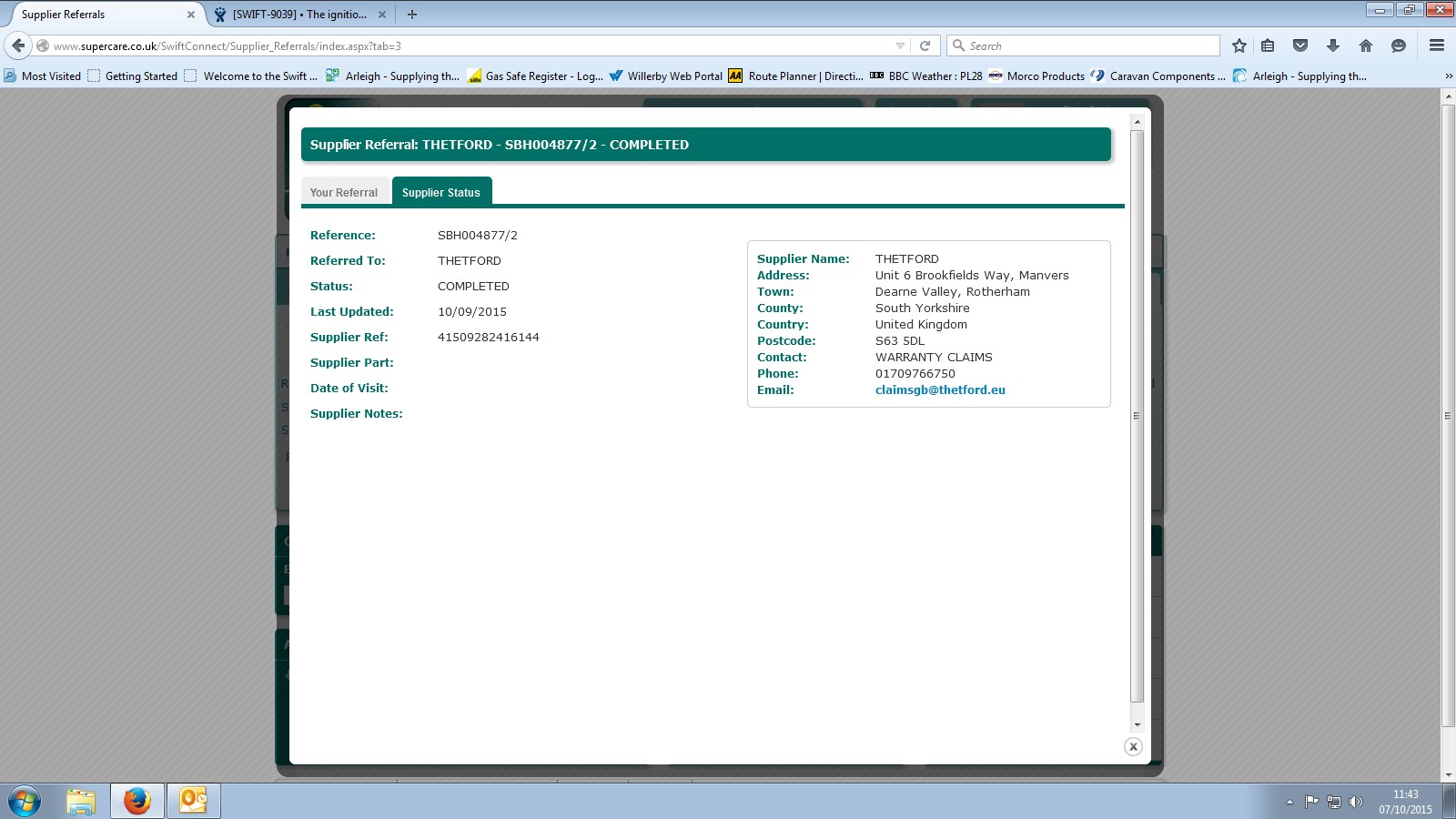This screenshot has height=819, width=1456.
Task: Expand the URL history dropdown arrow
Action: [900, 45]
